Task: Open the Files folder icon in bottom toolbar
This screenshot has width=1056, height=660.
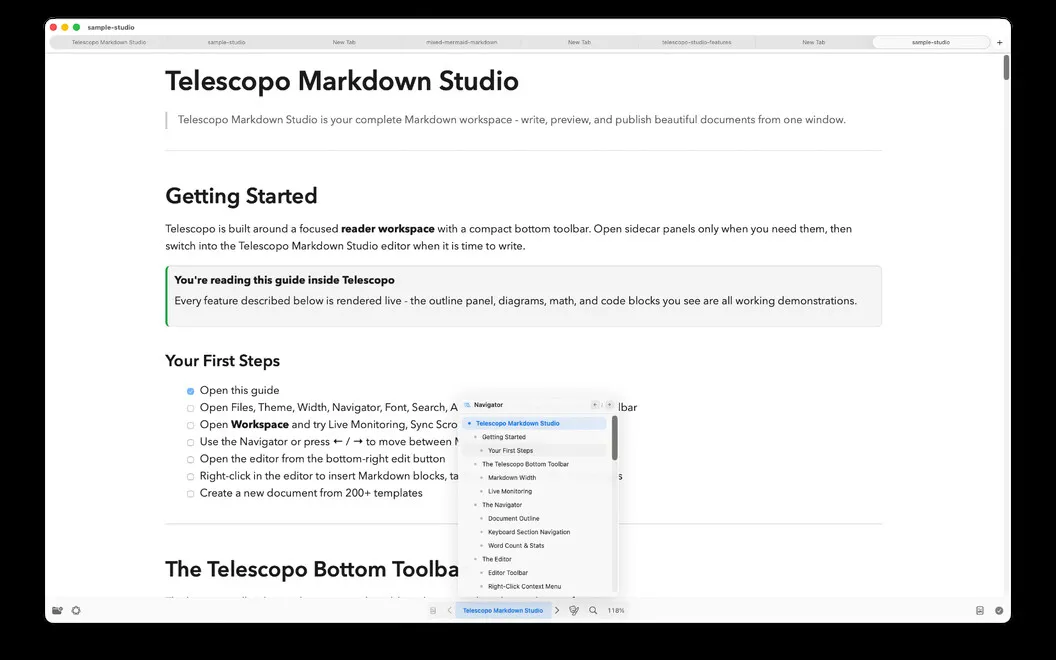Action: pos(57,610)
